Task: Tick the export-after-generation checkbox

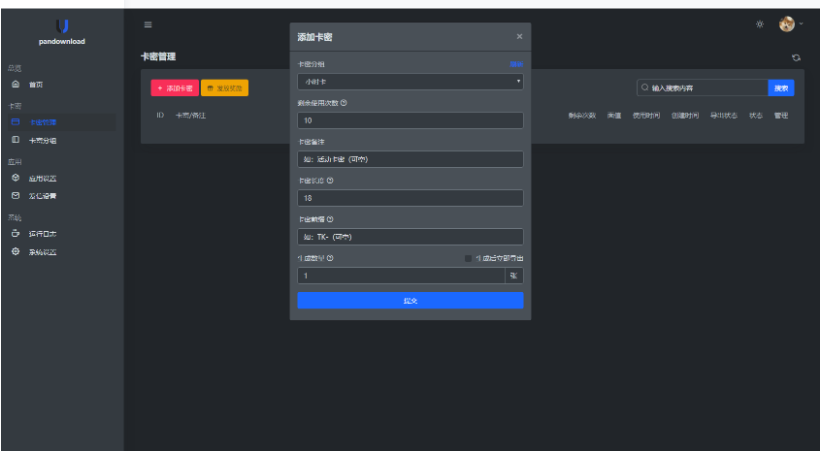Action: point(468,258)
